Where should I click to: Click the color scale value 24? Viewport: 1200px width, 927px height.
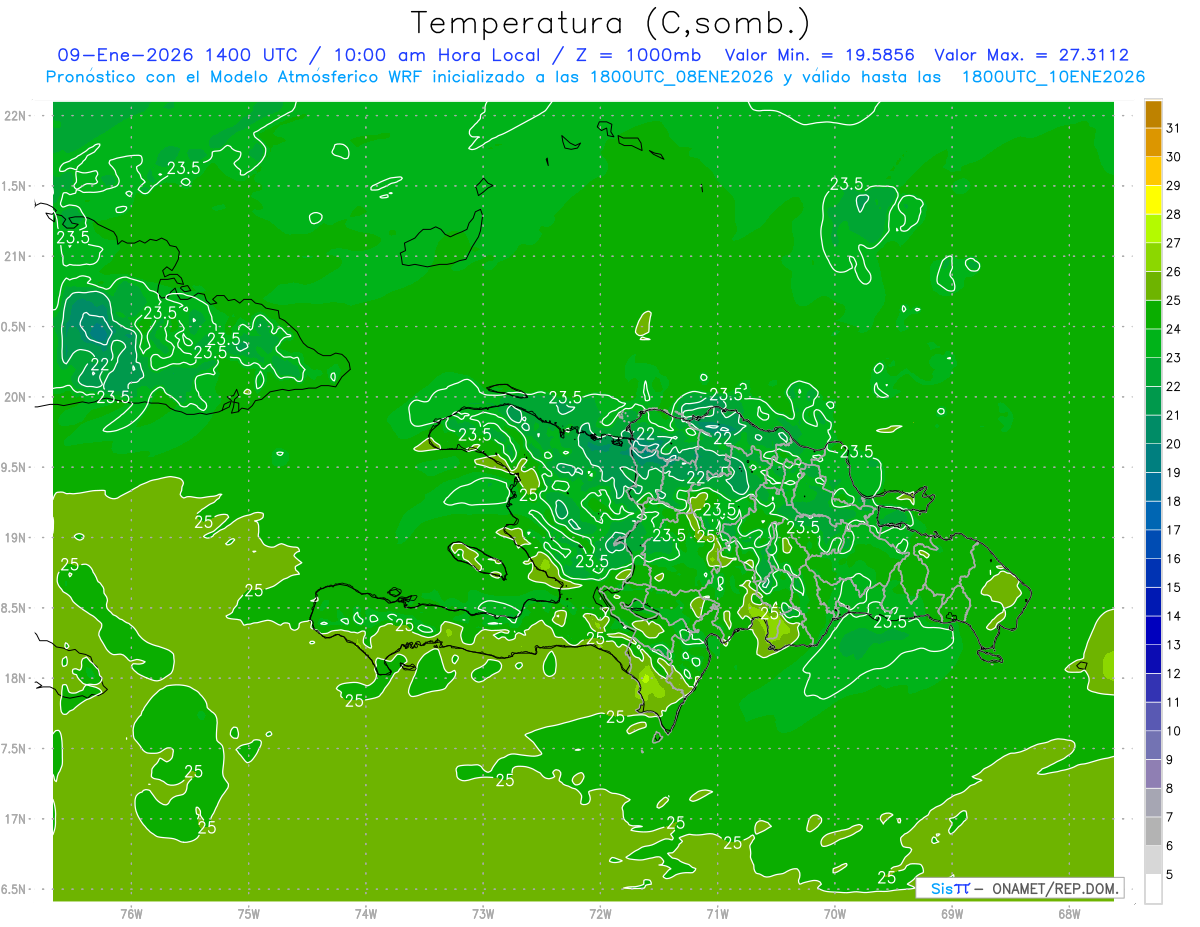(x=1173, y=329)
